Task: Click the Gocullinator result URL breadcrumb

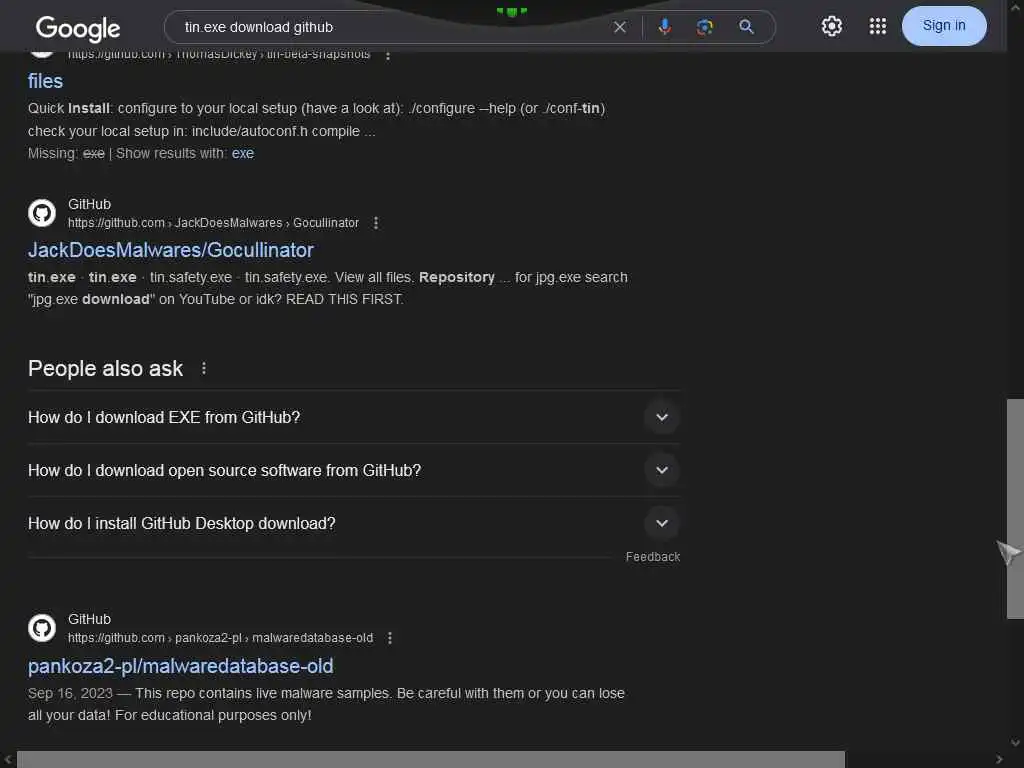Action: [214, 223]
